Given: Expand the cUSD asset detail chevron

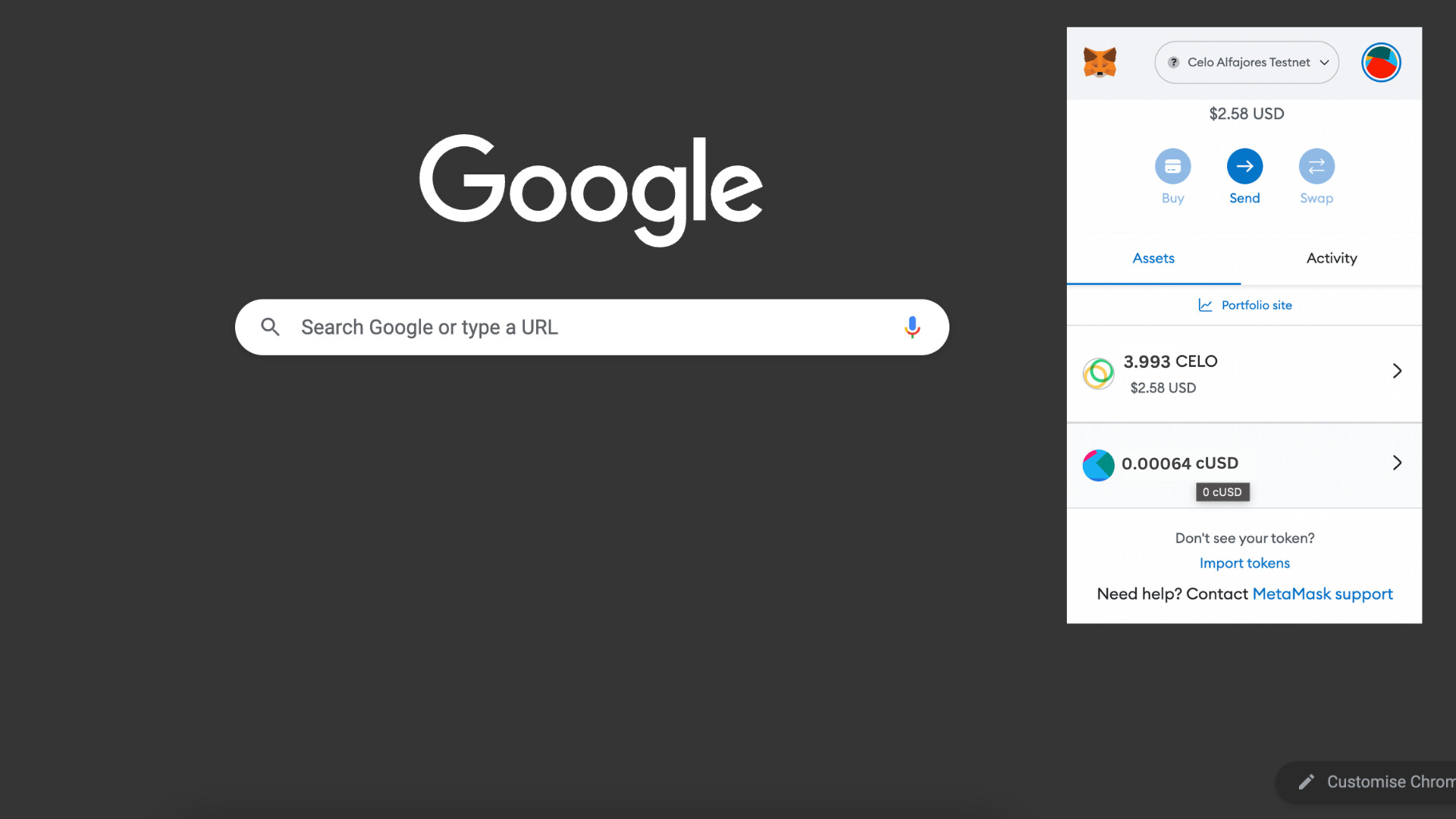Looking at the screenshot, I should coord(1397,462).
